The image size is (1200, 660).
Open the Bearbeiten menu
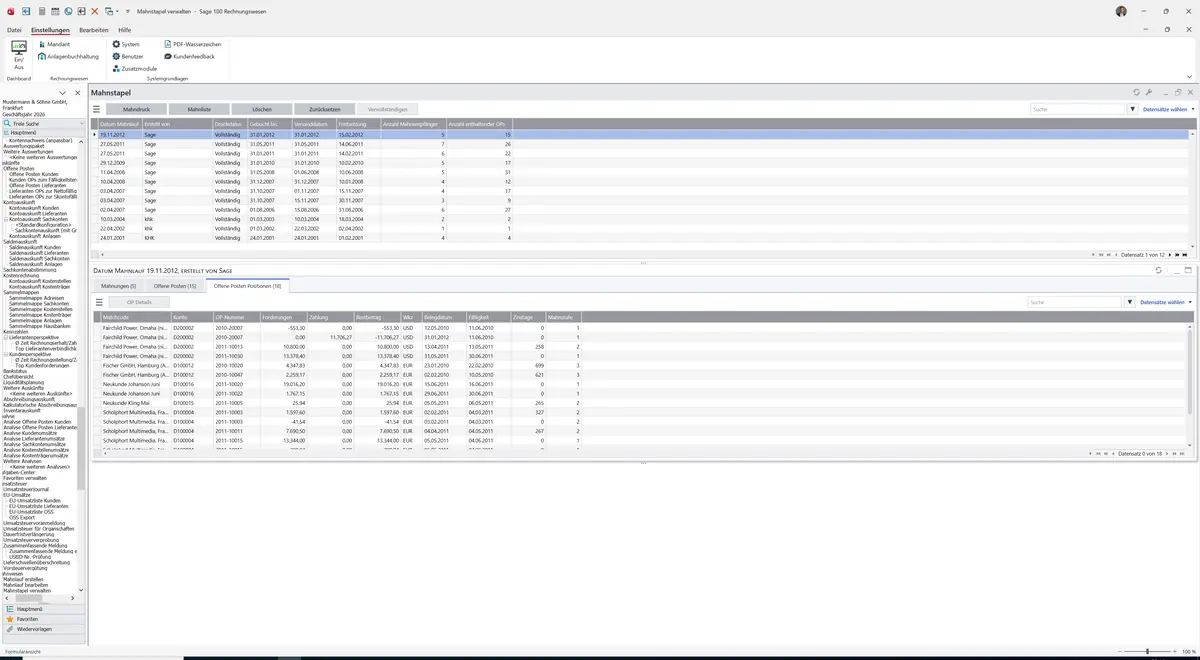pos(94,30)
